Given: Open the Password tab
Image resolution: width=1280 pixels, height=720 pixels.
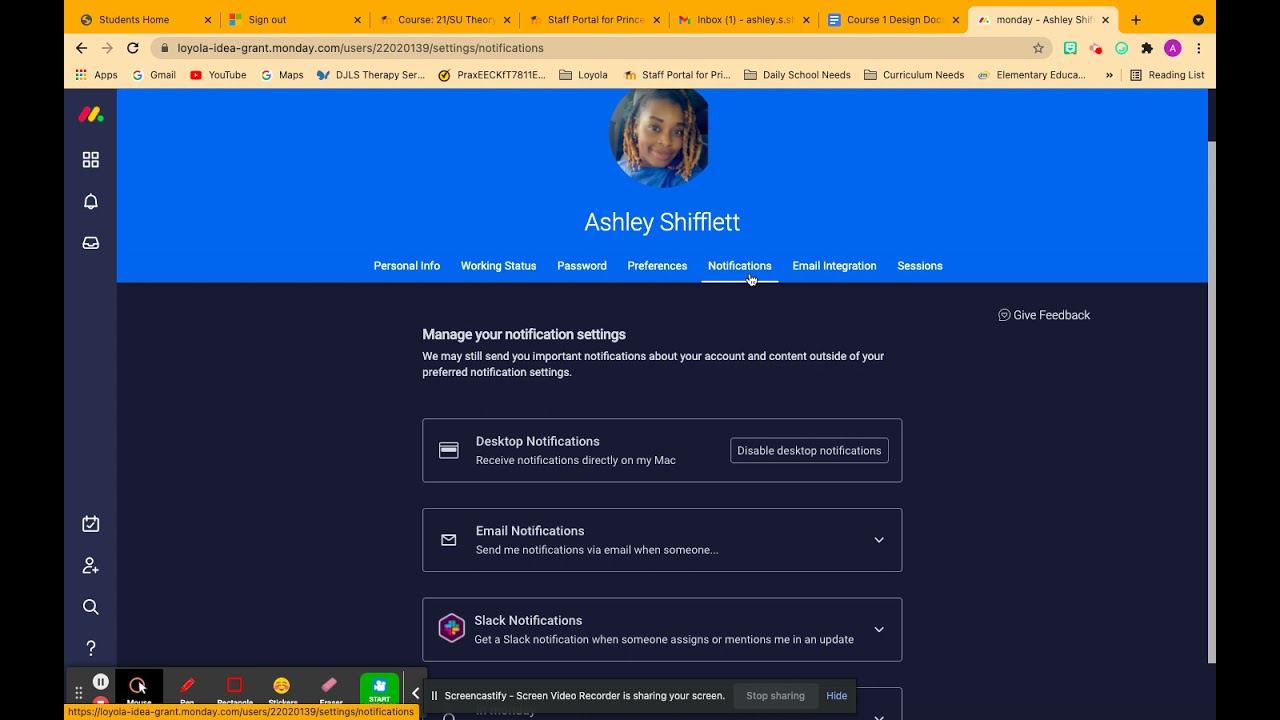Looking at the screenshot, I should coord(582,266).
